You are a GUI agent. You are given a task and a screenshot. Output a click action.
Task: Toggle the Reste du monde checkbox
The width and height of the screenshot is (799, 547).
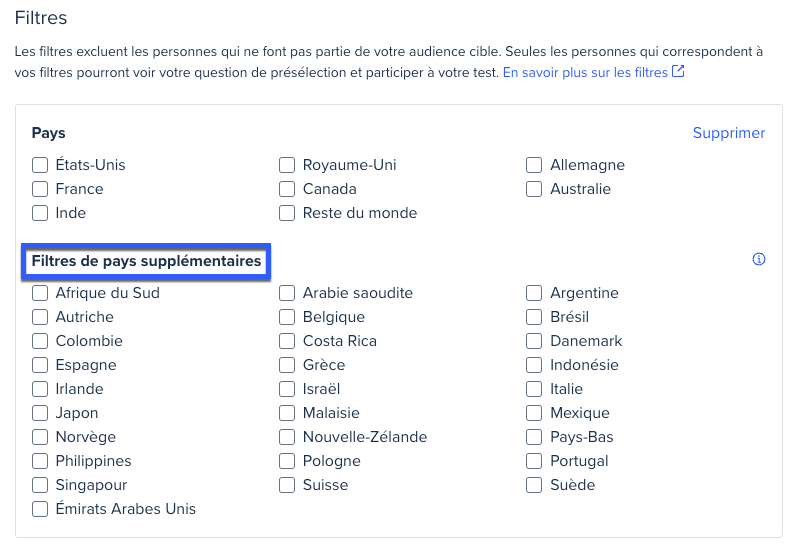[x=287, y=213]
